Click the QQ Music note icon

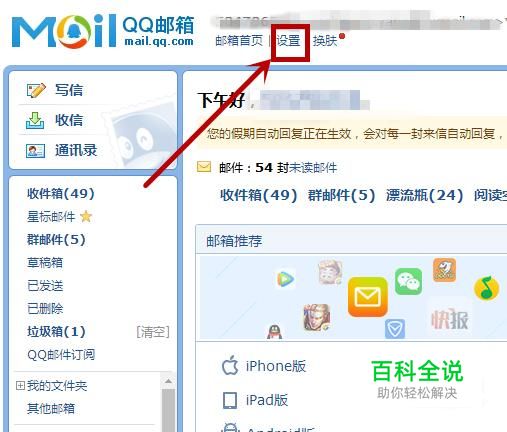point(486,288)
